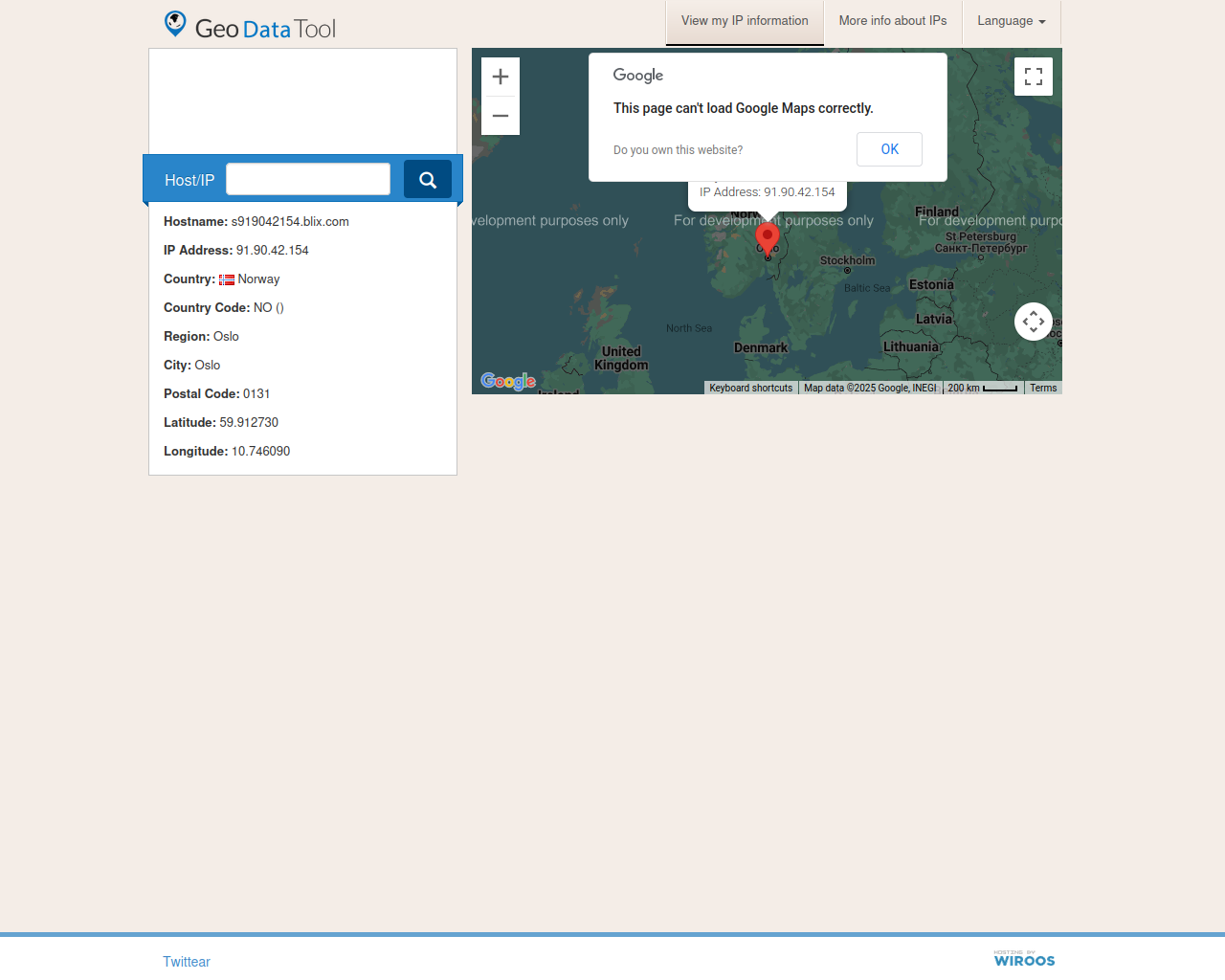Click the Estonia label on map
1225x980 pixels.
[x=931, y=285]
